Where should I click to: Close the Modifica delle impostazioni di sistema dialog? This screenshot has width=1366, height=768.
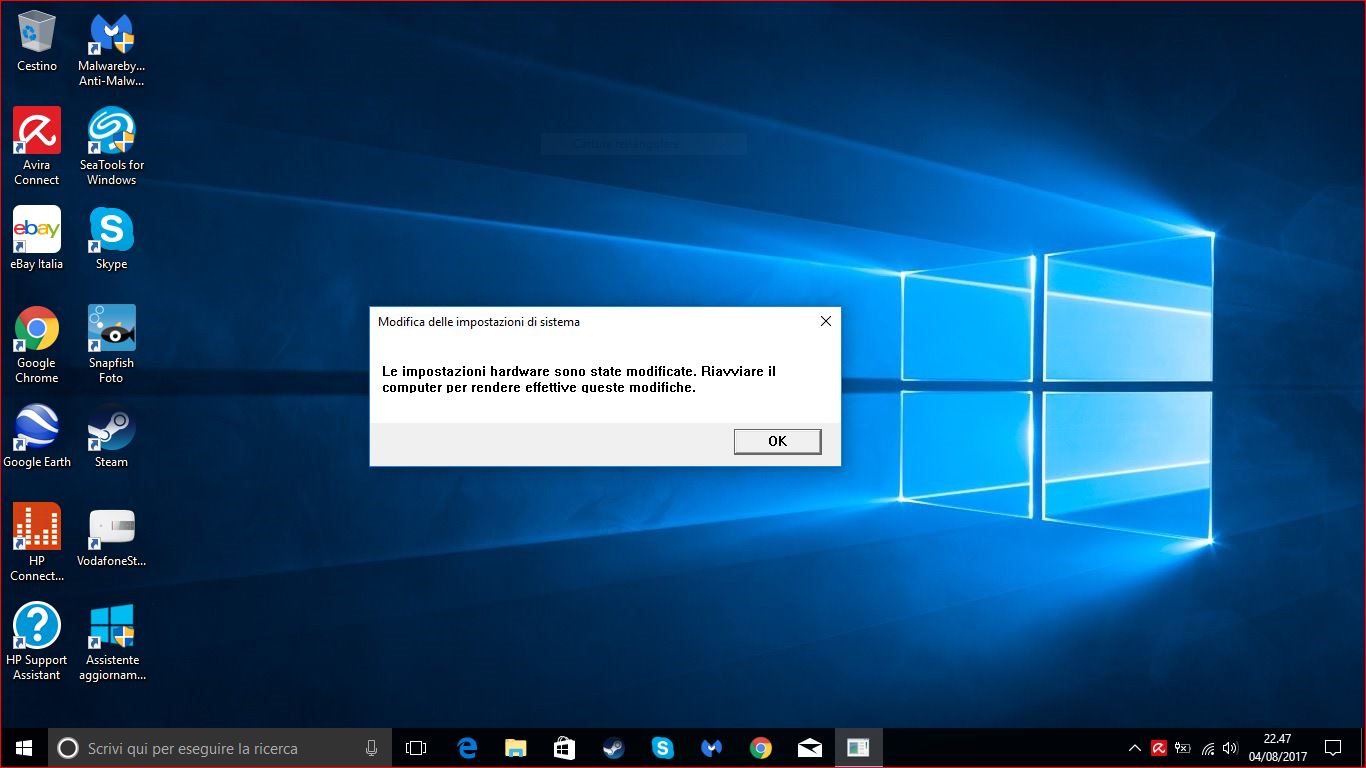point(826,322)
